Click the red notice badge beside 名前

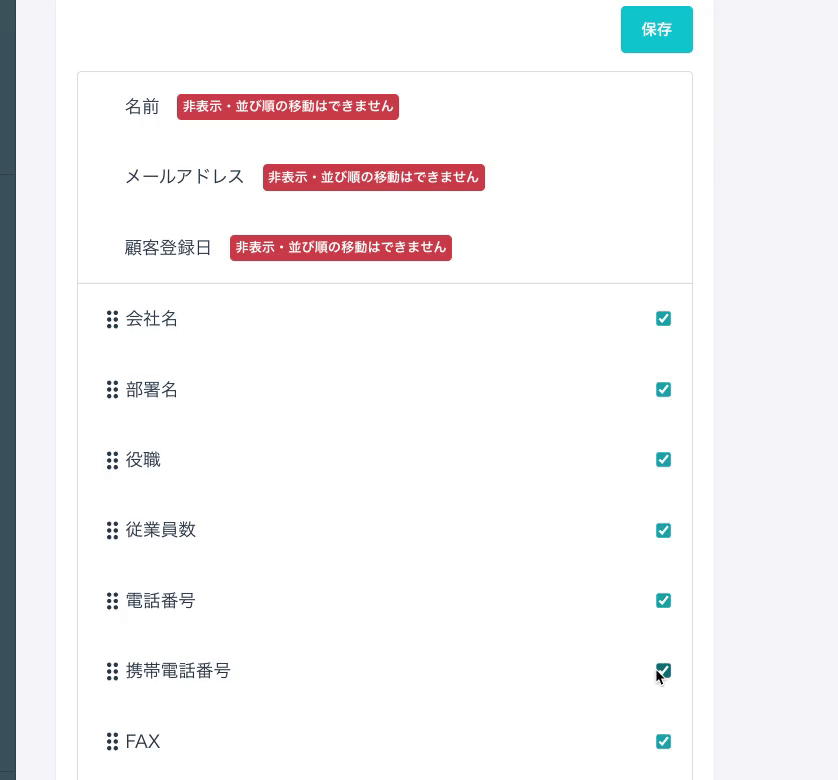pyautogui.click(x=288, y=107)
